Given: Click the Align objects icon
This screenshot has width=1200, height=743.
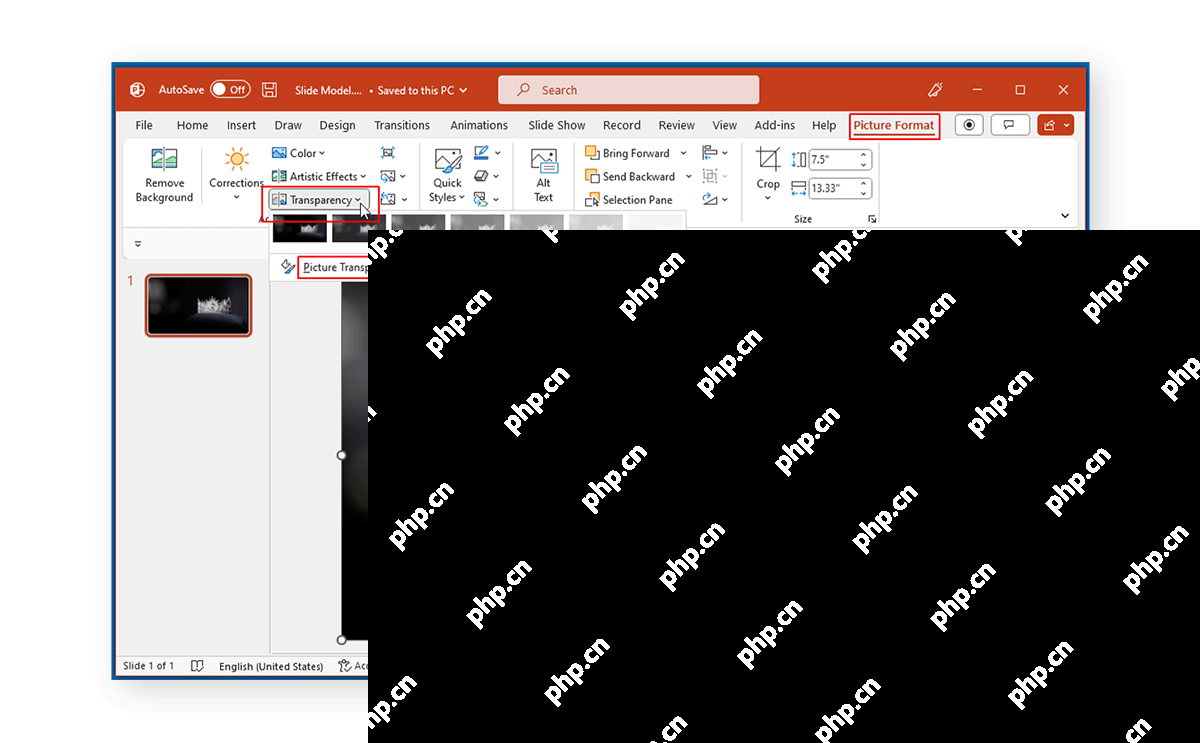Looking at the screenshot, I should pos(711,153).
